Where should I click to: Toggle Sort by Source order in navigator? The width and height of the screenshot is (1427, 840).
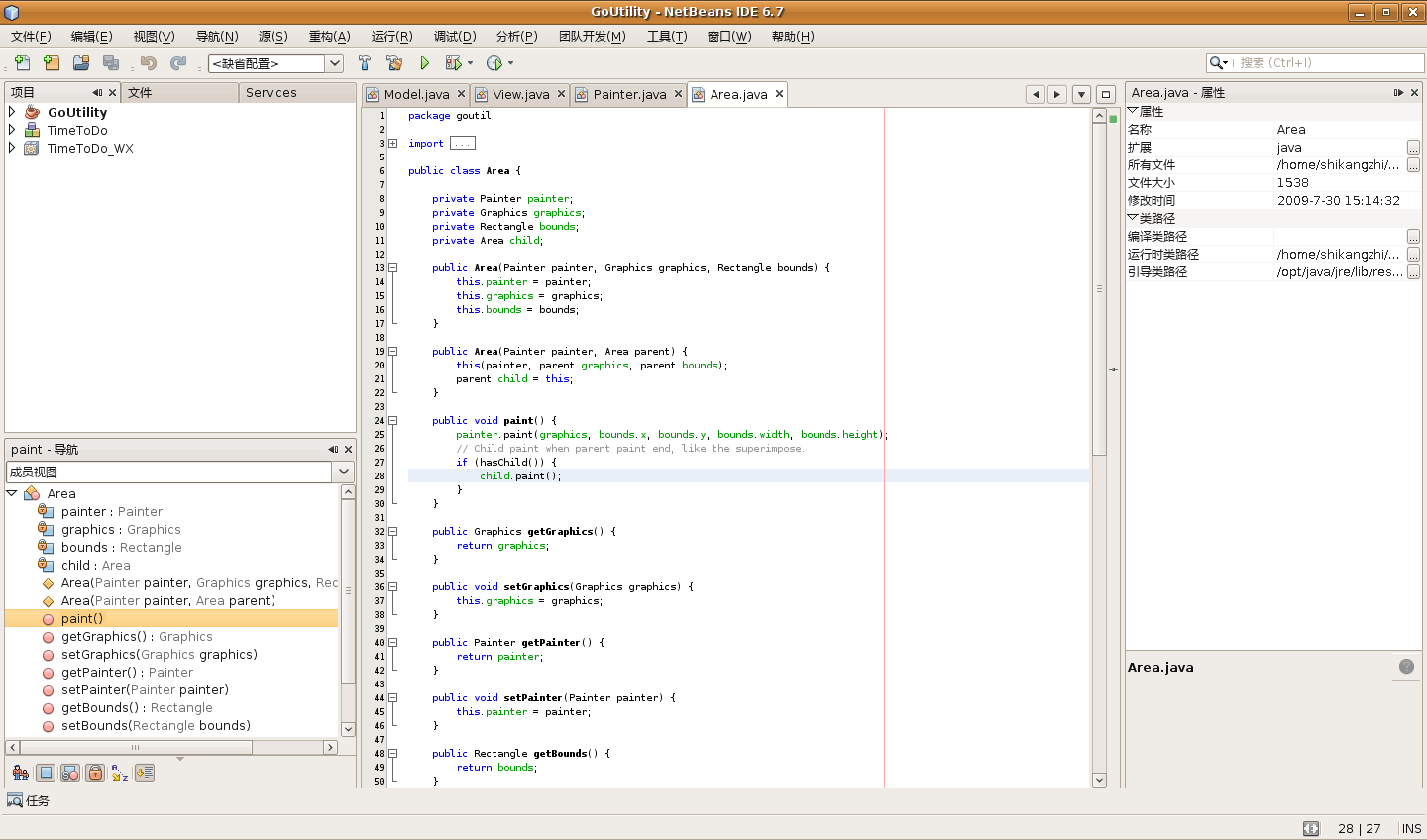click(145, 773)
